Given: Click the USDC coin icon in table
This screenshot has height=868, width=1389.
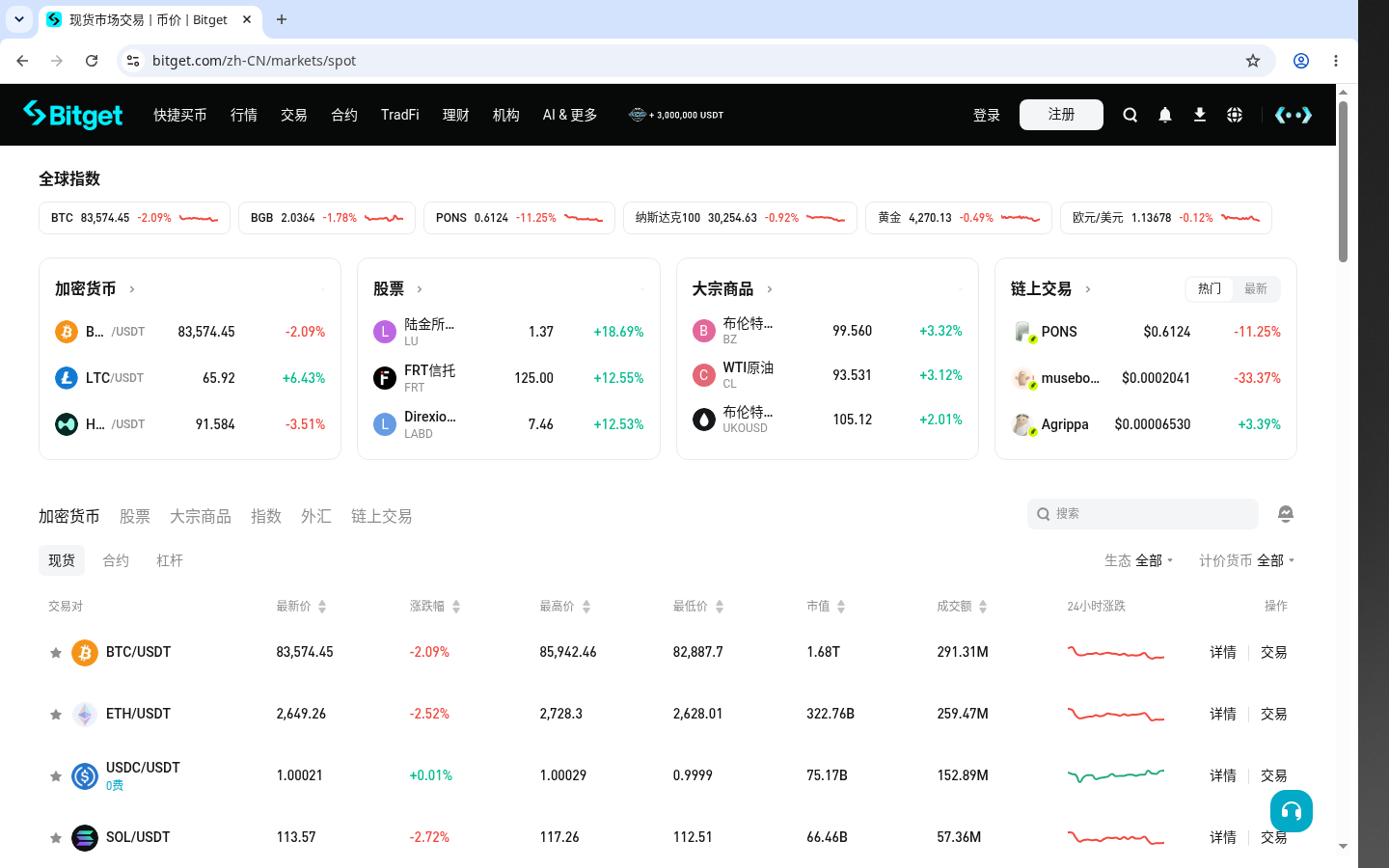Looking at the screenshot, I should (x=85, y=776).
